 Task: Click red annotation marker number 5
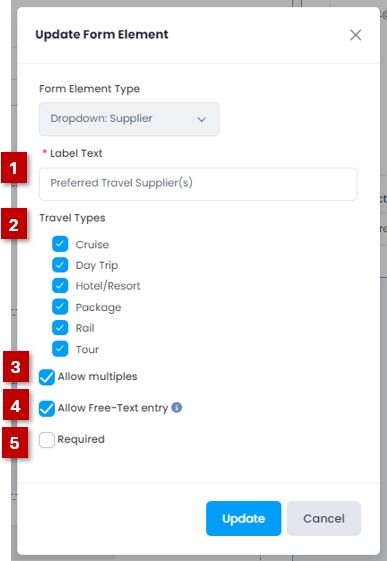click(15, 442)
